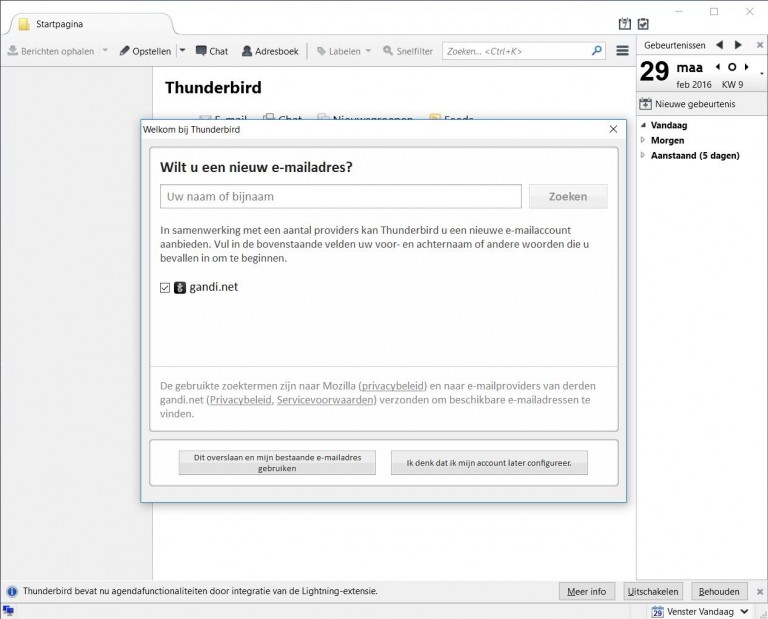Open the Venster Vandaag dropdown chevron
768x619 pixels.
pos(744,612)
